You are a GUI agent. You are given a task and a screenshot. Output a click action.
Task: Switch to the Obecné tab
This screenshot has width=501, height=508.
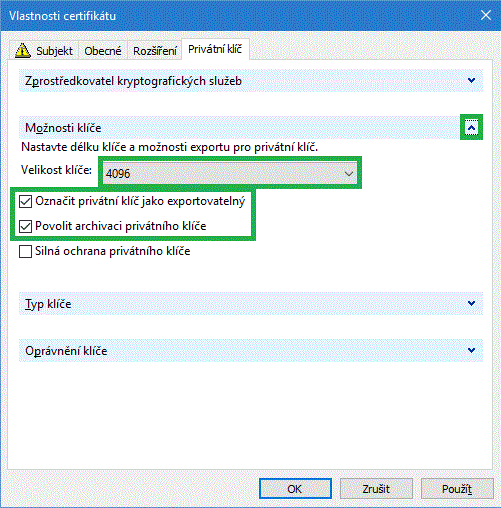click(x=103, y=51)
